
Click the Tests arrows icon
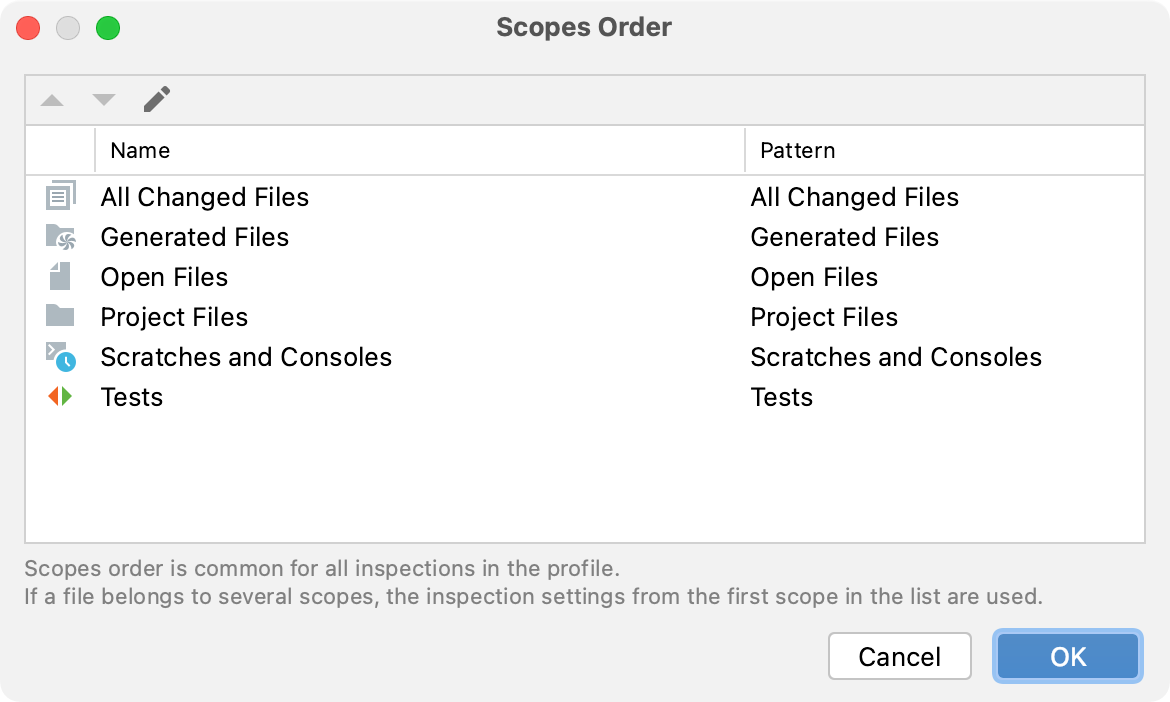tap(60, 396)
